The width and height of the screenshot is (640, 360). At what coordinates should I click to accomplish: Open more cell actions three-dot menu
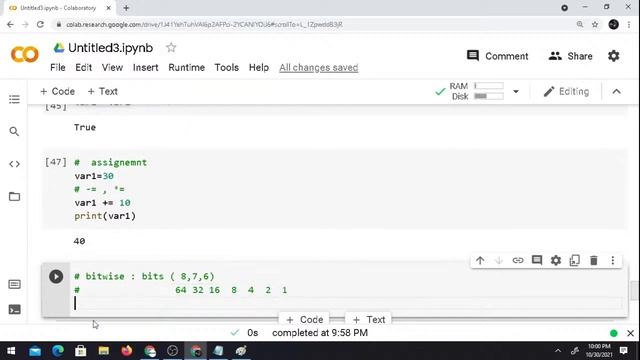pyautogui.click(x=613, y=260)
